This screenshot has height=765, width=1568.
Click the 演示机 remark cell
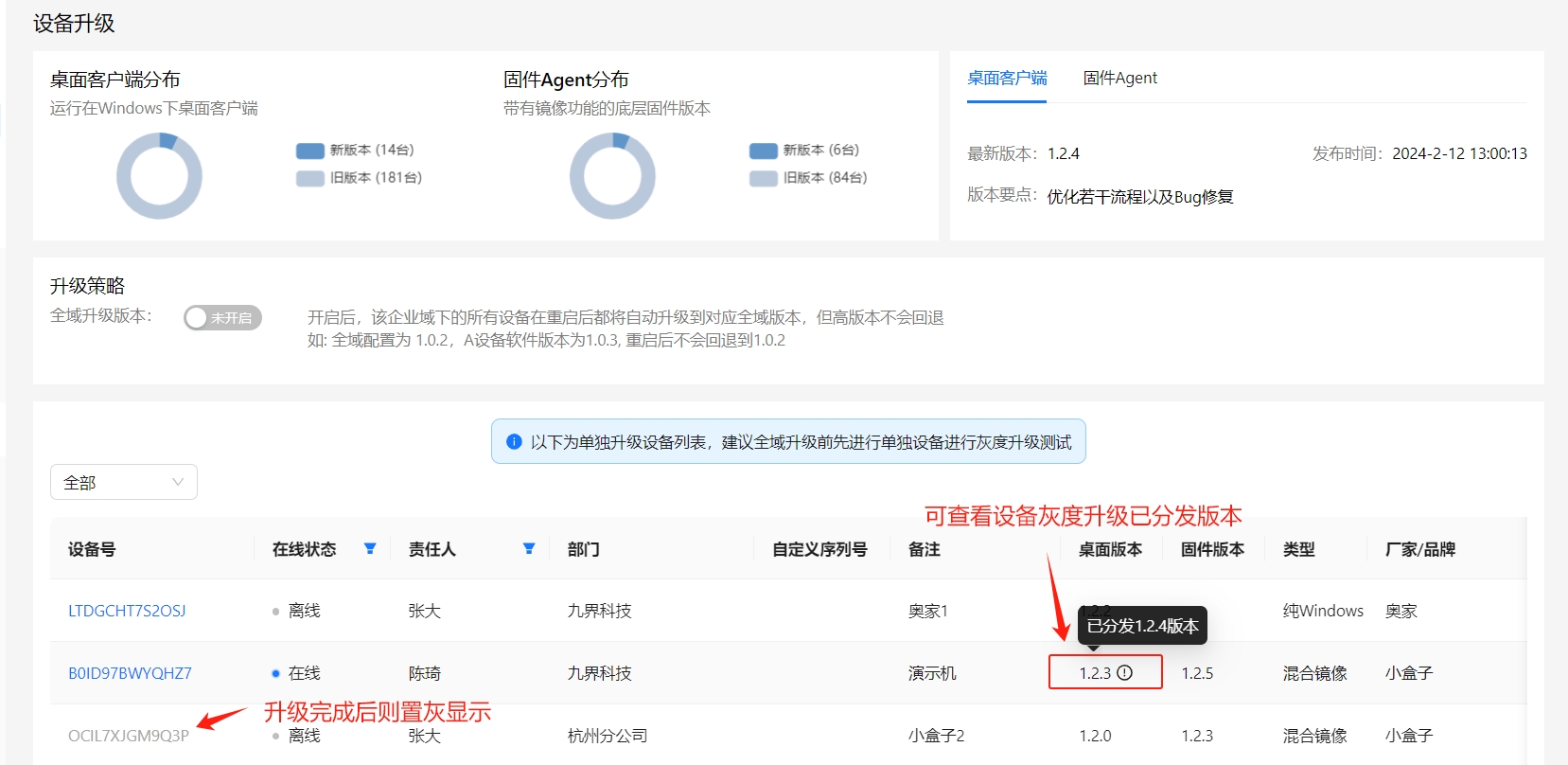[932, 673]
